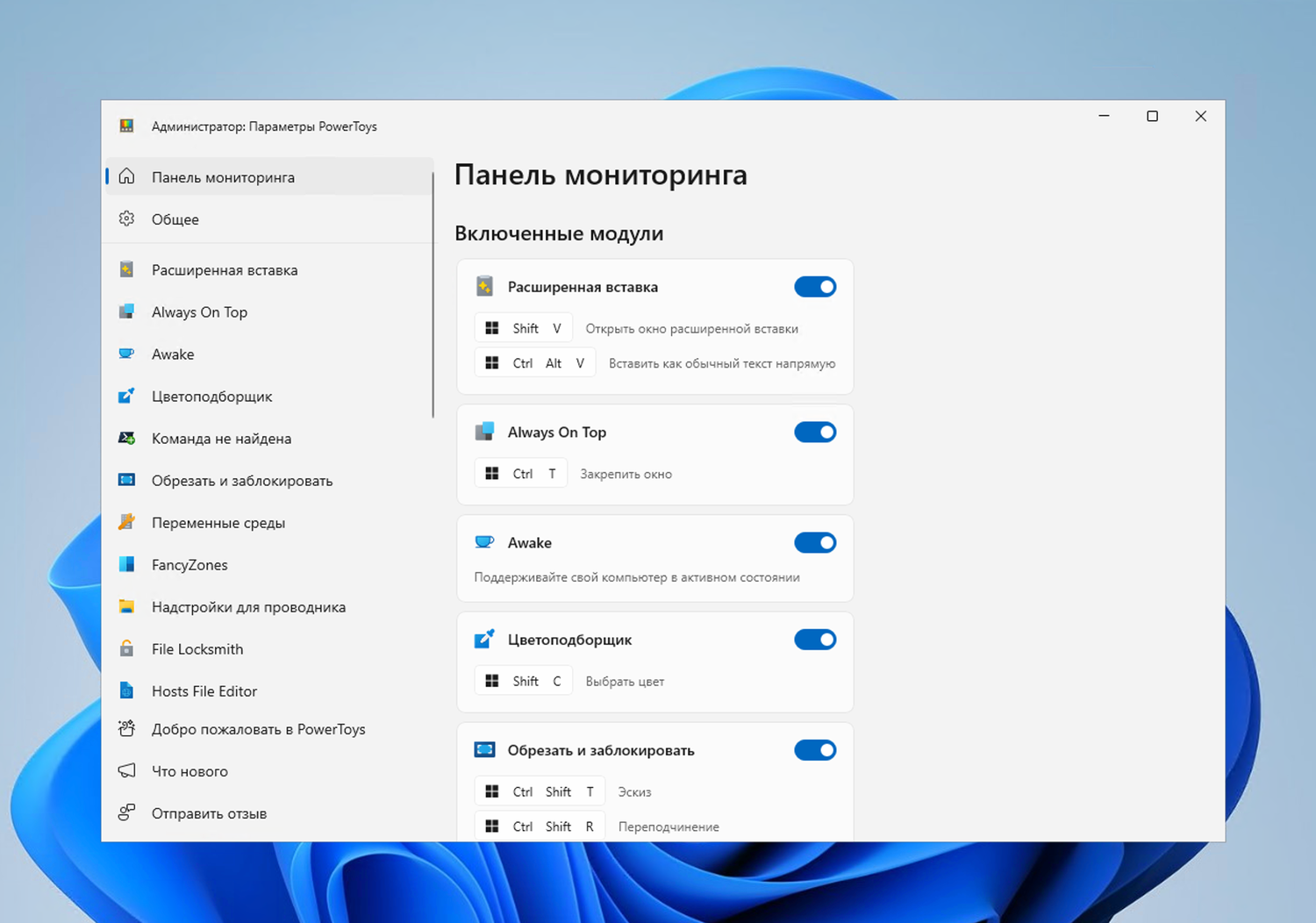
Task: Click the Отправить отзыв feedback icon
Action: (x=127, y=812)
